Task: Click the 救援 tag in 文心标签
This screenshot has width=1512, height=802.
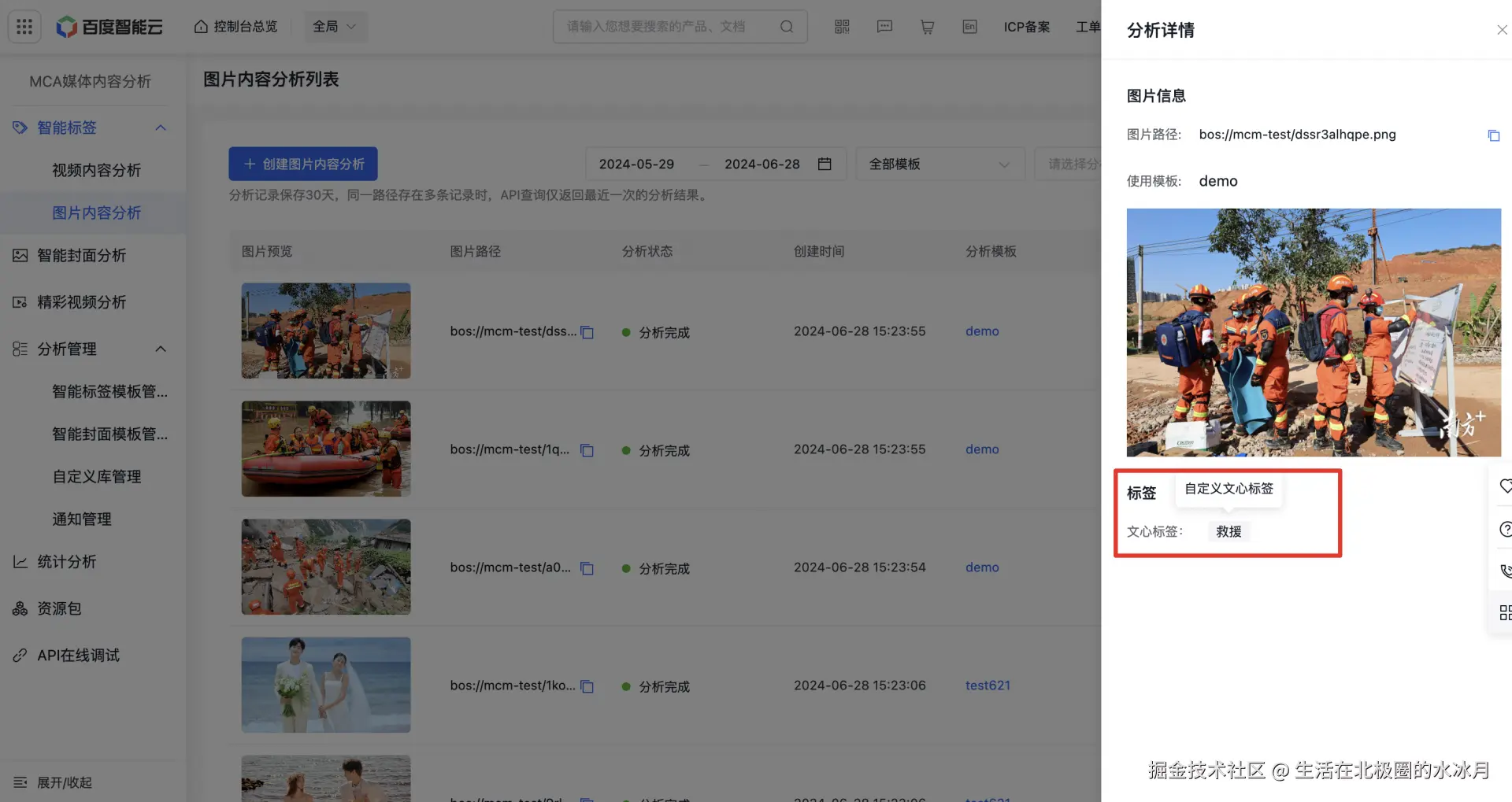Action: point(1228,531)
